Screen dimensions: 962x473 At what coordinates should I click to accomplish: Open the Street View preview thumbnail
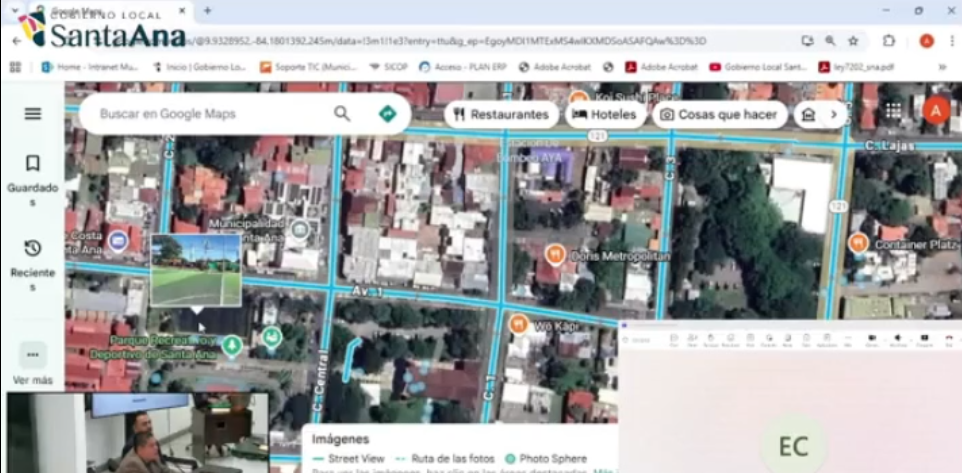click(196, 270)
